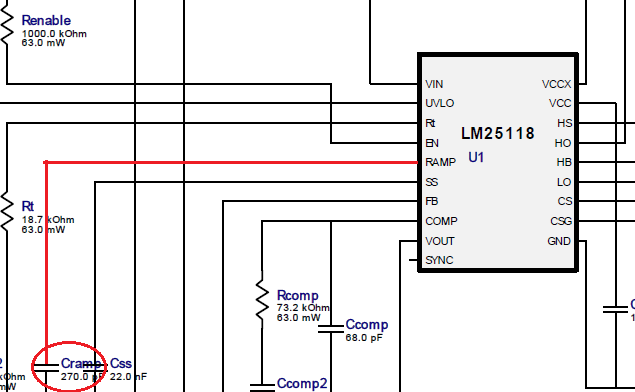This screenshot has height=392, width=635.
Task: Click the Cramp component label
Action: pos(81,363)
